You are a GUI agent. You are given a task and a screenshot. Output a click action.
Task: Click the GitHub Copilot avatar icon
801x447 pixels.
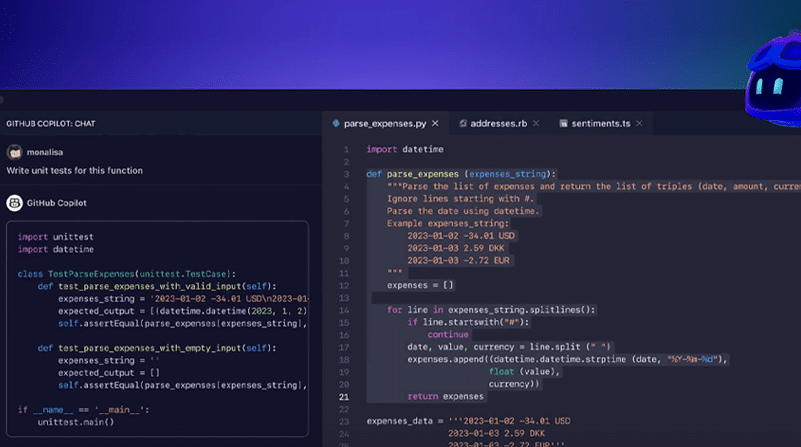pos(14,203)
